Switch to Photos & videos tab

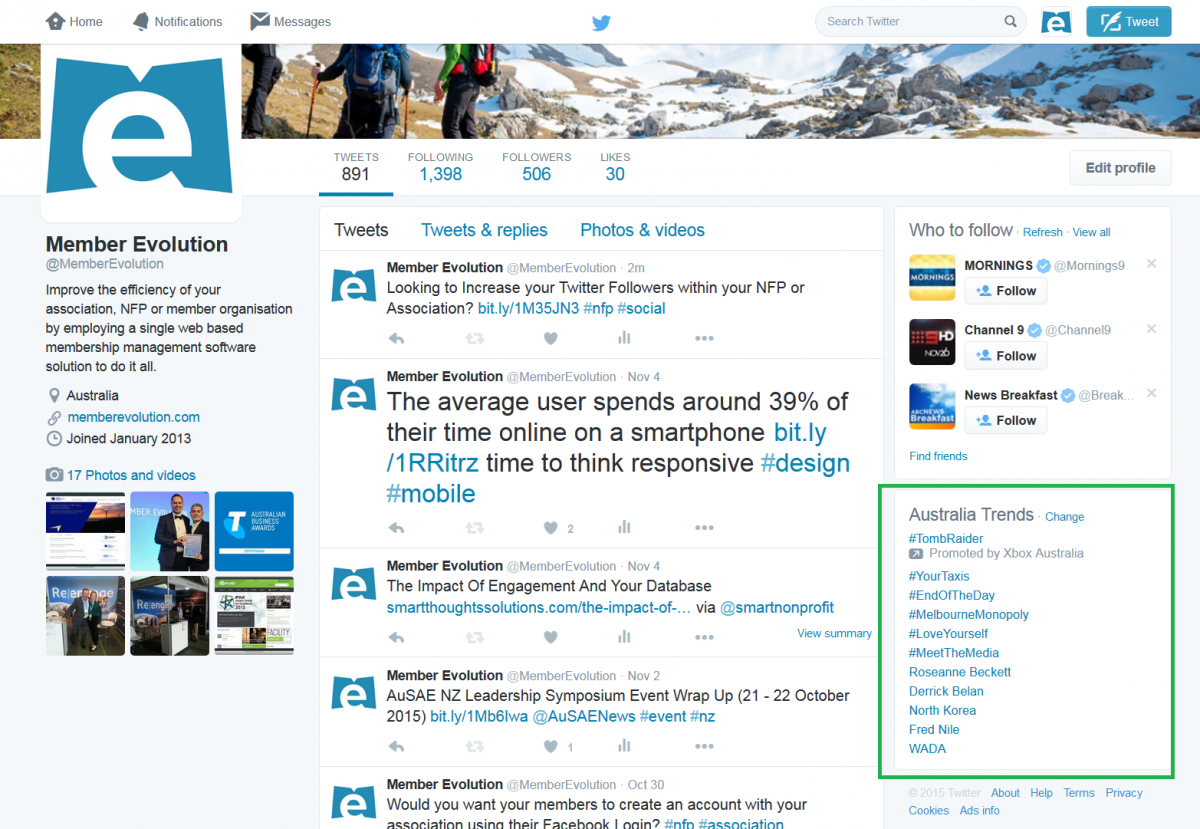pos(642,230)
